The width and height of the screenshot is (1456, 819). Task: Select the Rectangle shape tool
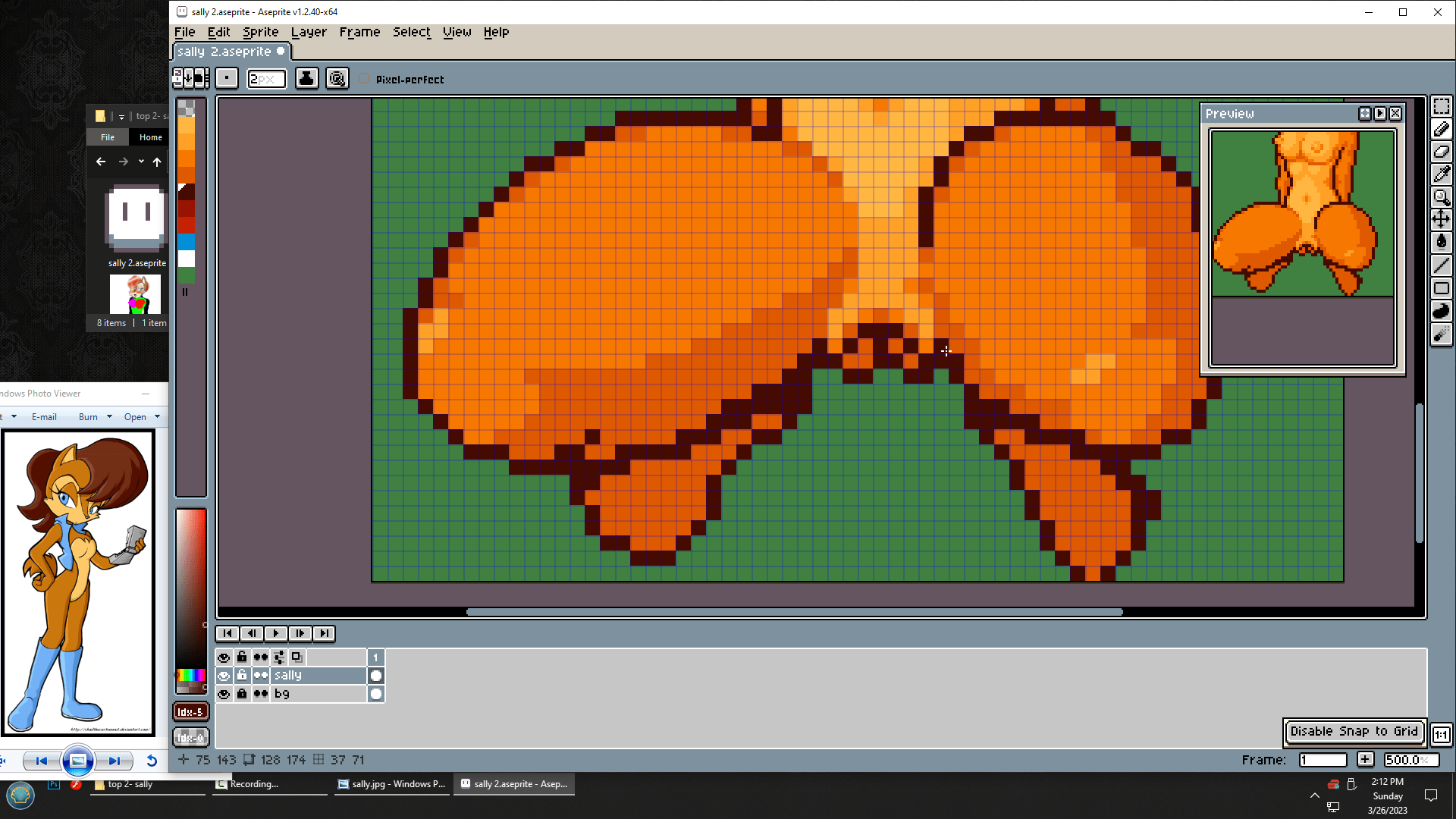click(1441, 288)
